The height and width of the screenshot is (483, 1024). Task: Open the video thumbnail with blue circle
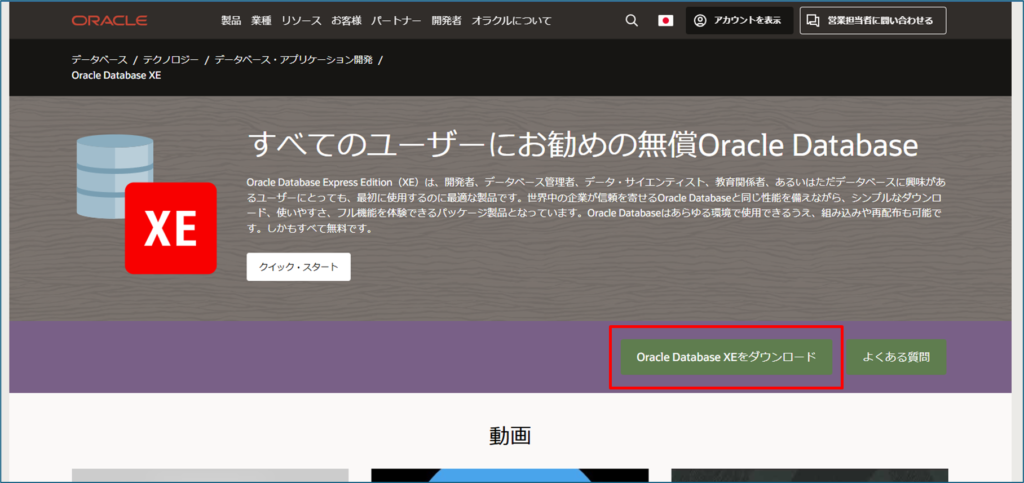pyautogui.click(x=509, y=475)
